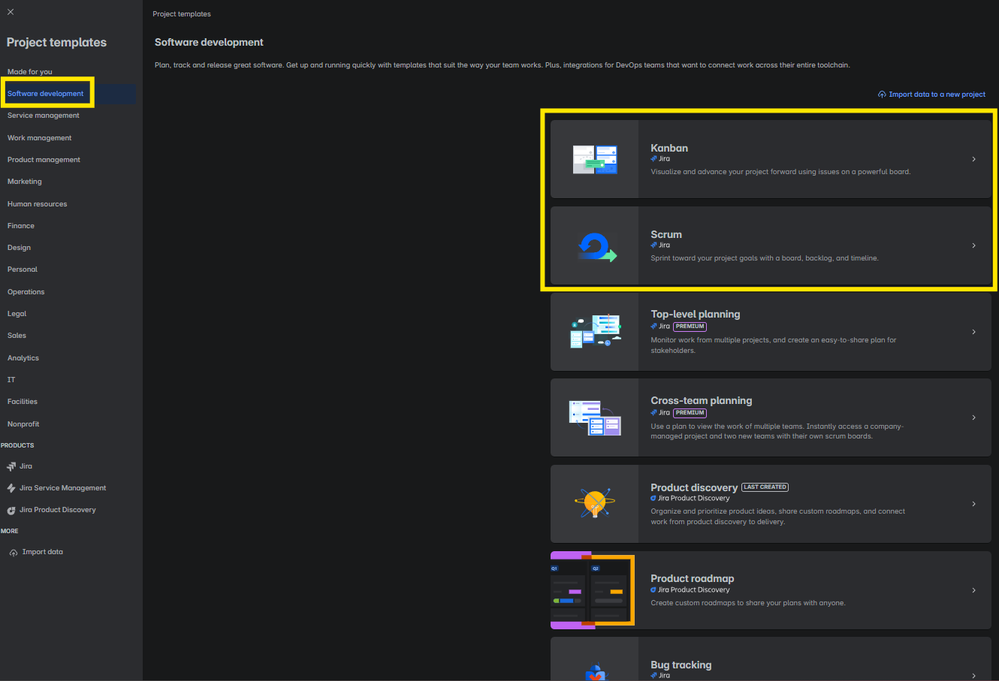Viewport: 999px width, 681px height.
Task: Select Product roadmap template title
Action: pyautogui.click(x=692, y=578)
